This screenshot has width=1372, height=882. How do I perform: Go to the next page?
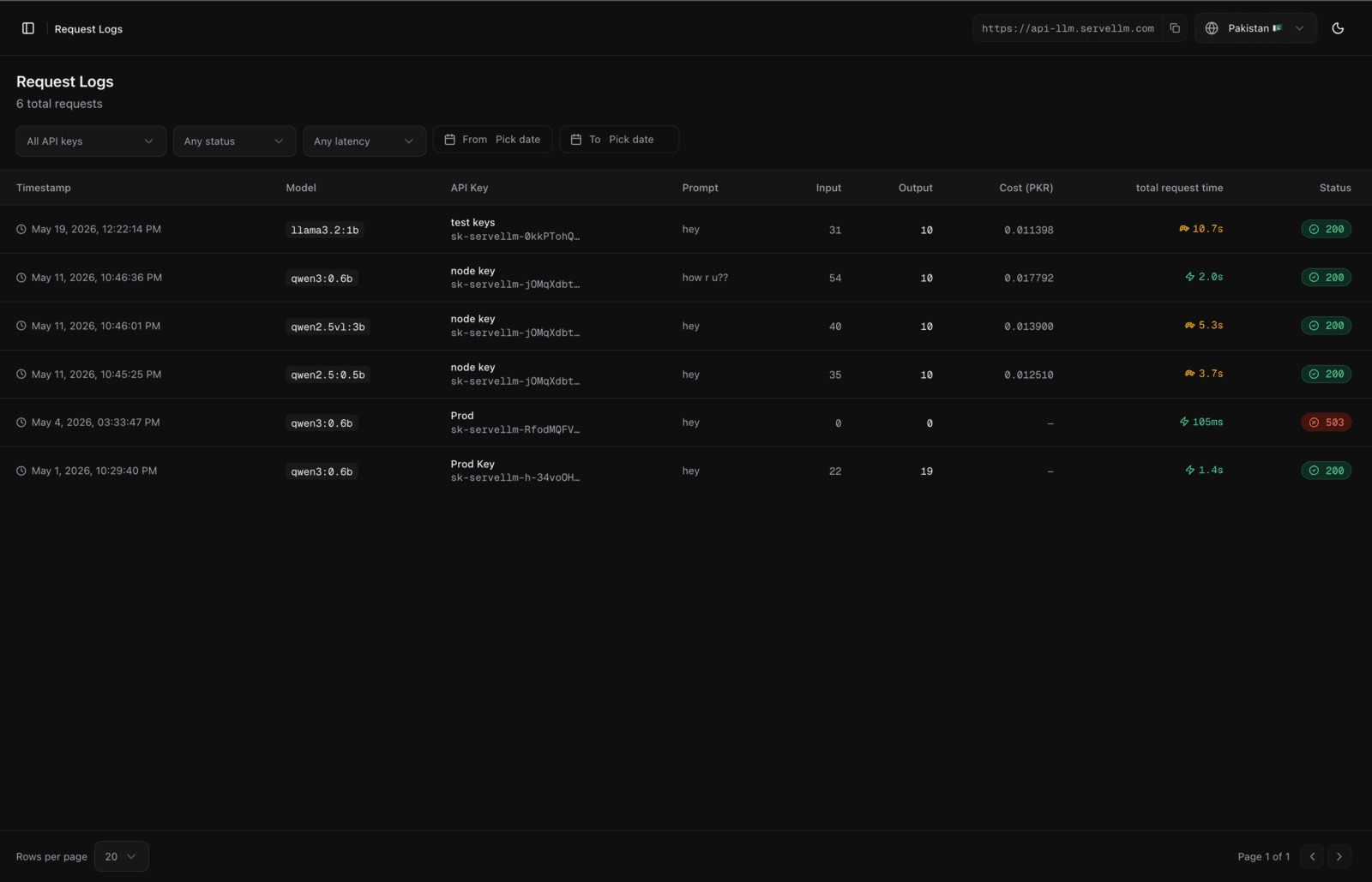coord(1339,856)
